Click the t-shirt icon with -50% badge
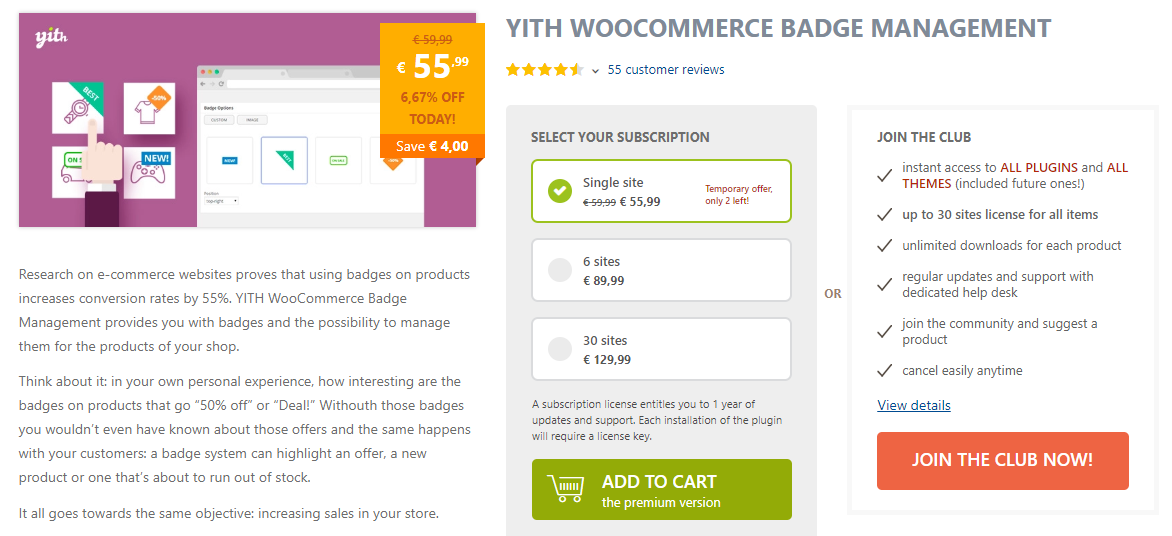 pyautogui.click(x=148, y=108)
